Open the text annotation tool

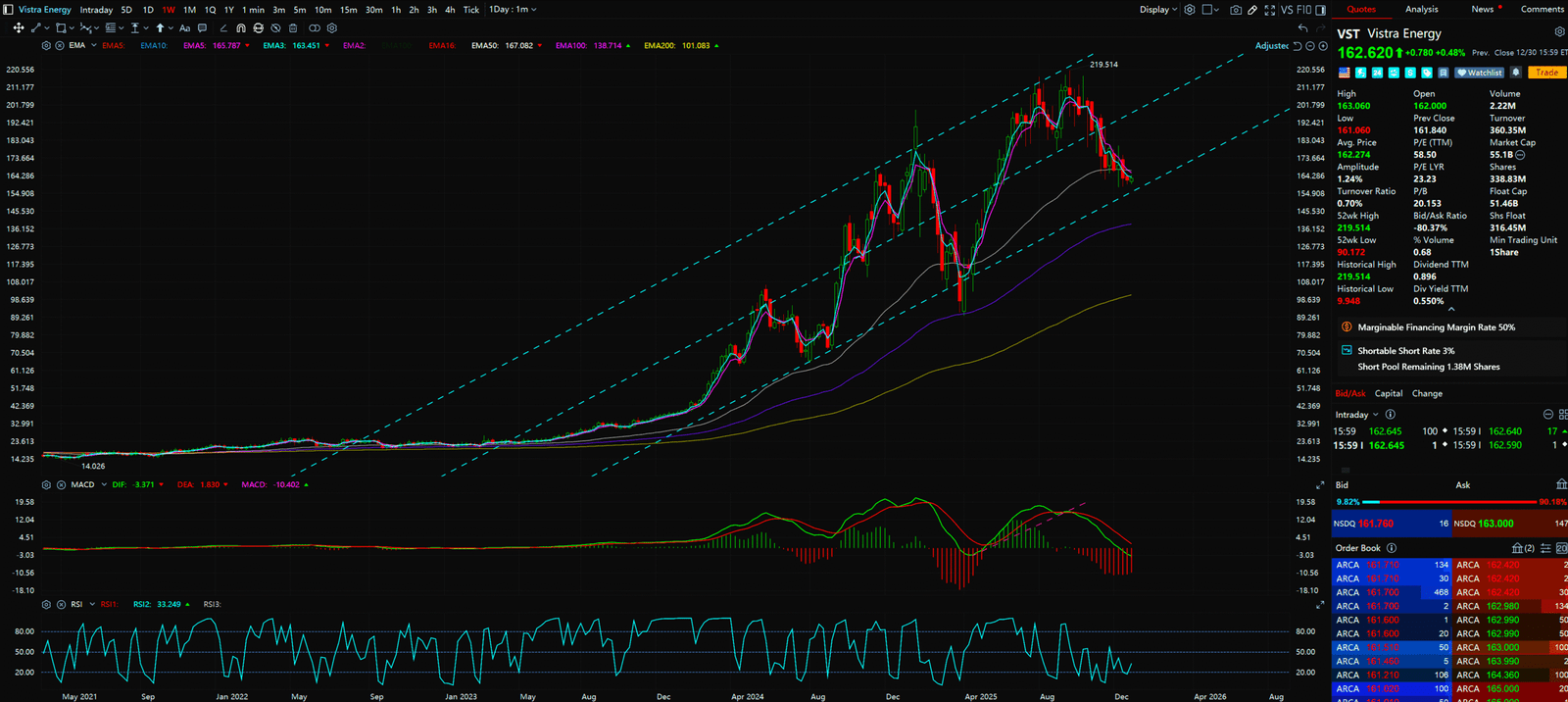[x=184, y=28]
